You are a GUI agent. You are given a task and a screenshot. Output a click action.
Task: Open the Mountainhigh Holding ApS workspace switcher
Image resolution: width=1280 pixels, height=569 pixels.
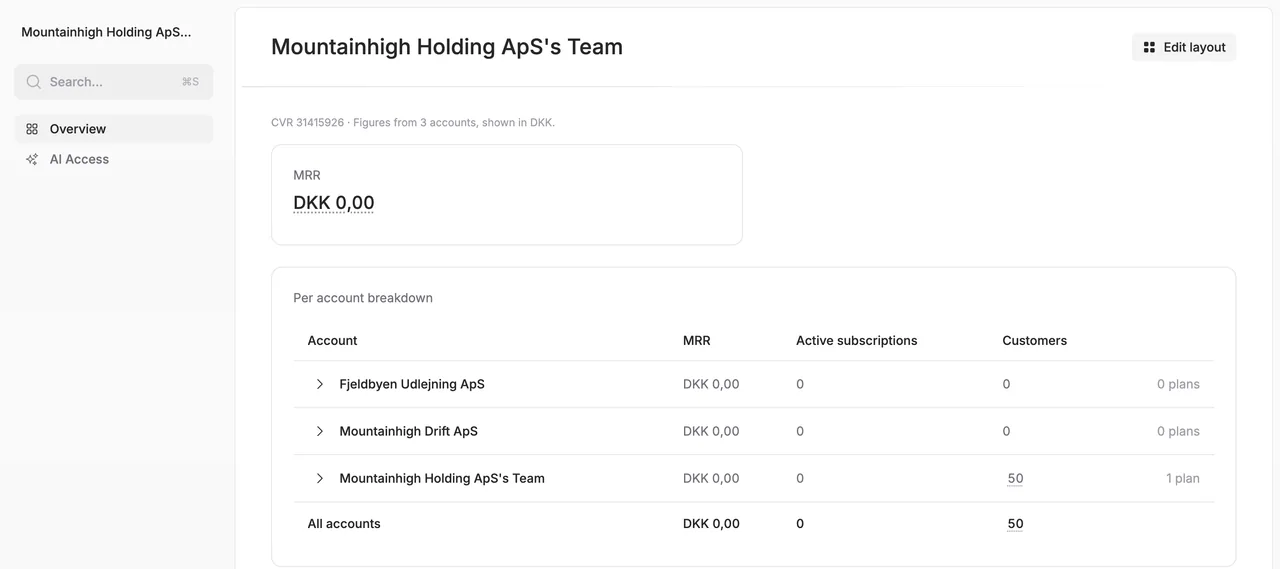pyautogui.click(x=106, y=32)
